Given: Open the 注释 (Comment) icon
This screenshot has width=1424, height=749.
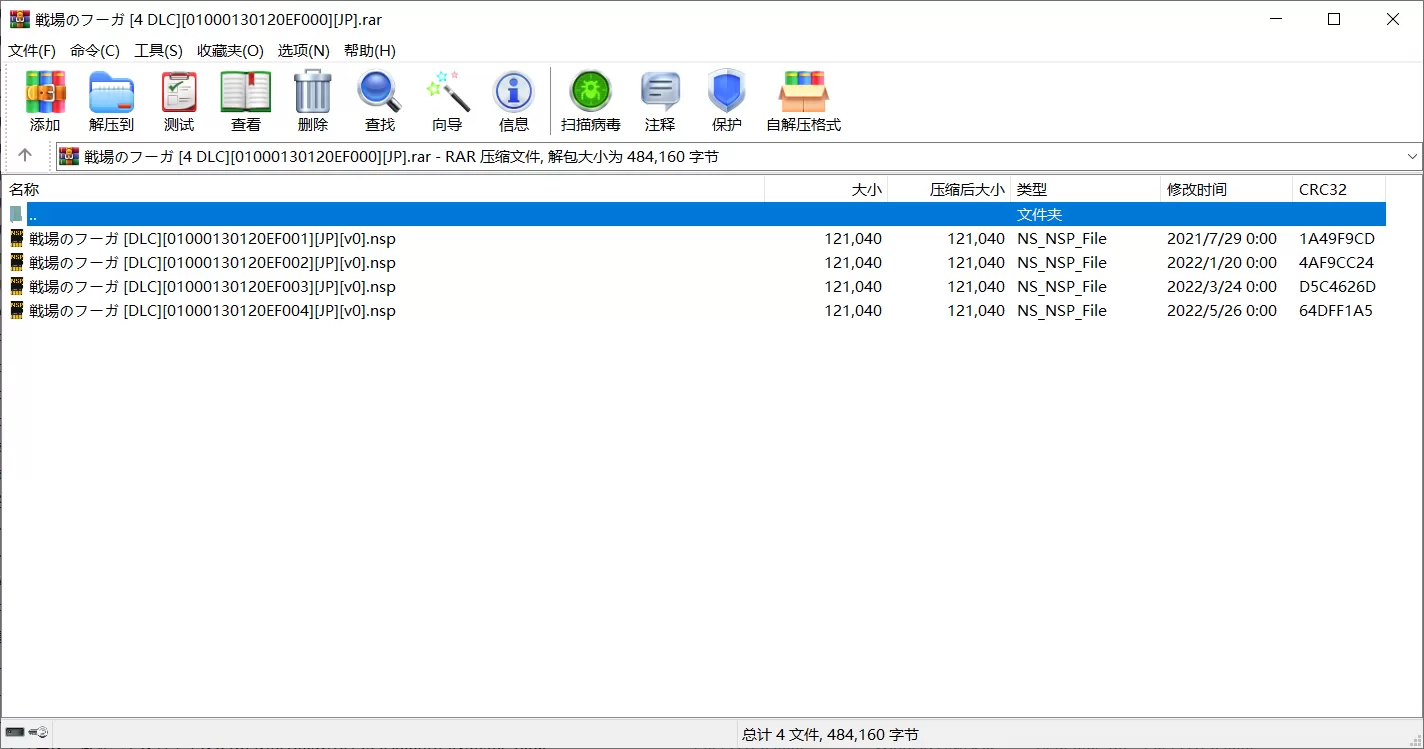Looking at the screenshot, I should tap(660, 101).
